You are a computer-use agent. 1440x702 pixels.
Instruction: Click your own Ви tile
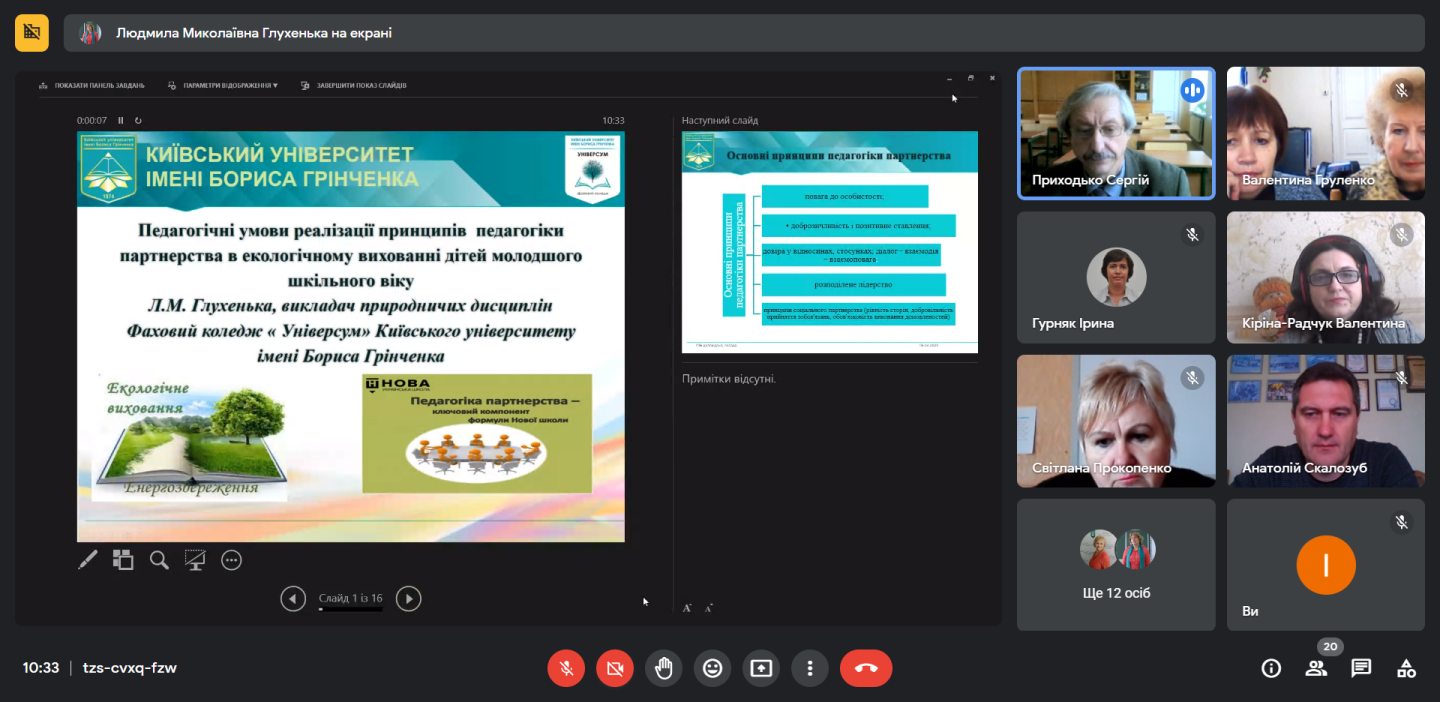click(x=1326, y=565)
